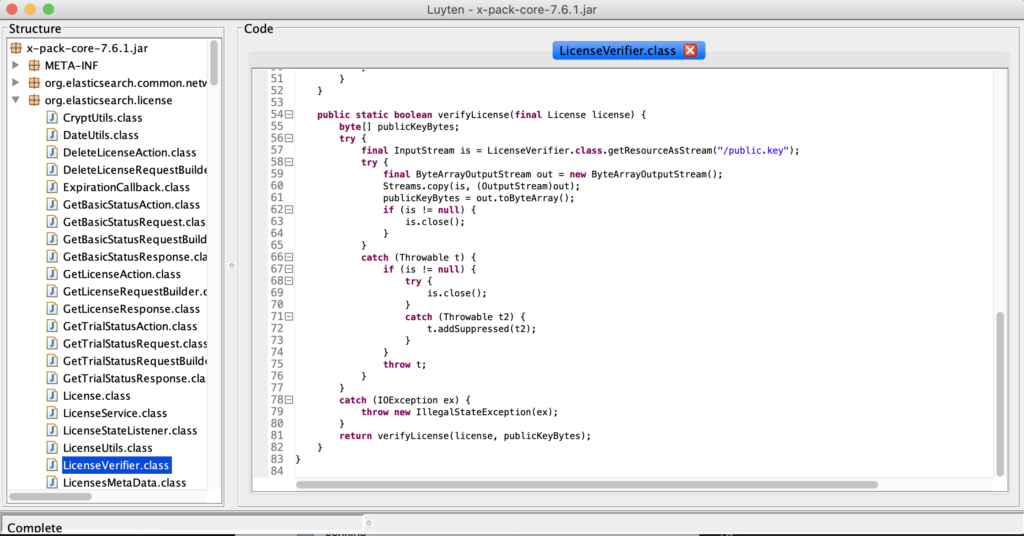Screen dimensions: 1024x536
Task: Click the LicenseVerifier.class file icon
Action: (x=52, y=465)
